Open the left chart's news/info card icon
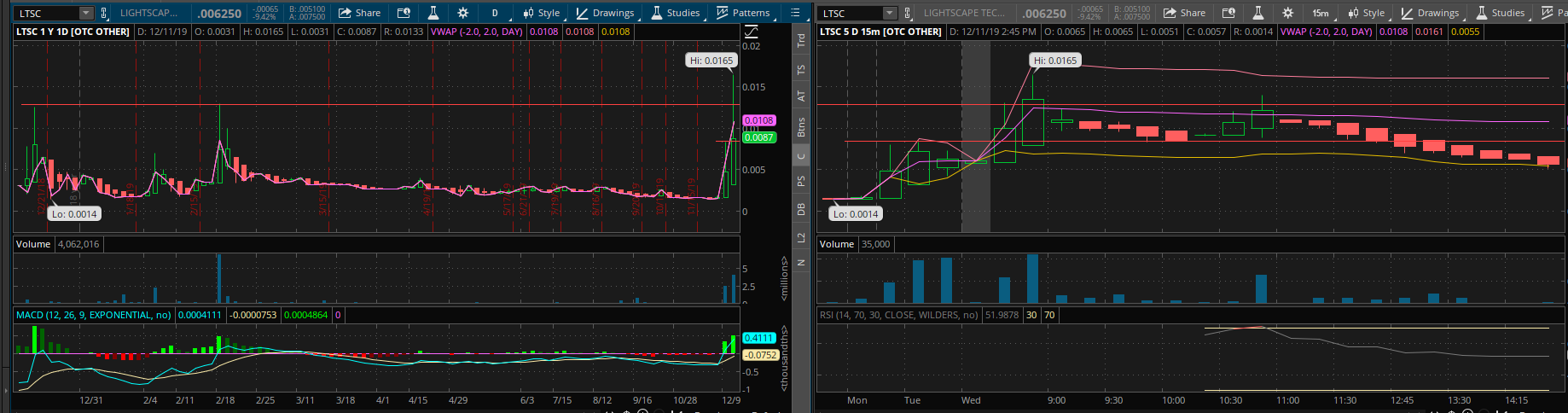 404,13
